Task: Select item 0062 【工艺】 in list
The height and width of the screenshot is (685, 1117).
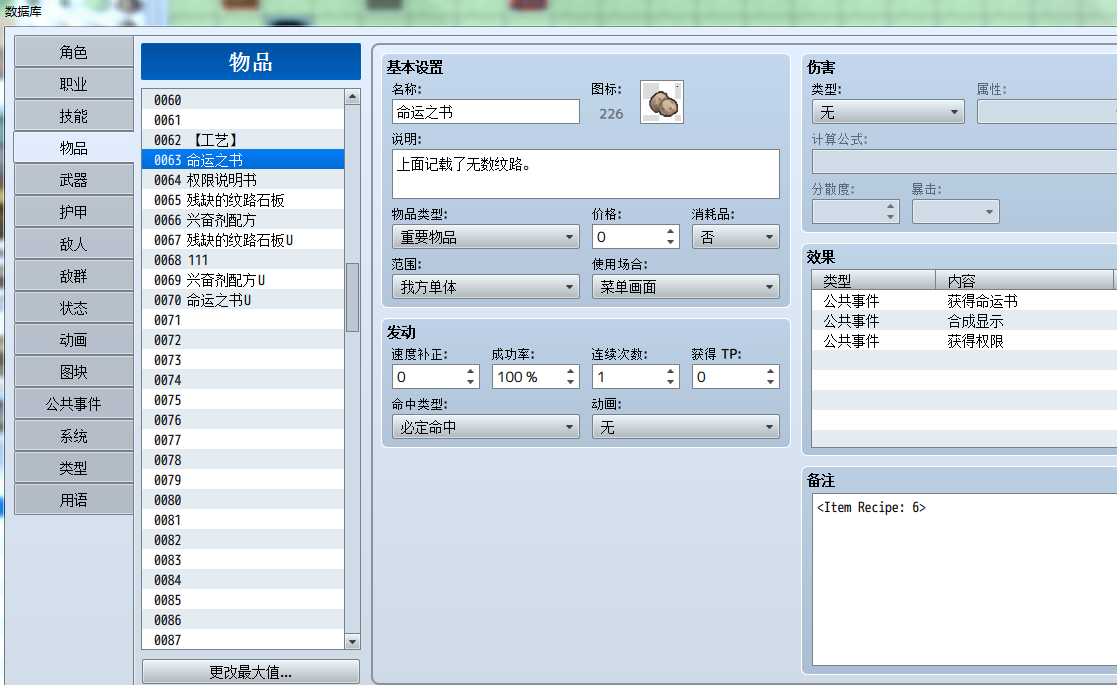Action: pyautogui.click(x=243, y=140)
